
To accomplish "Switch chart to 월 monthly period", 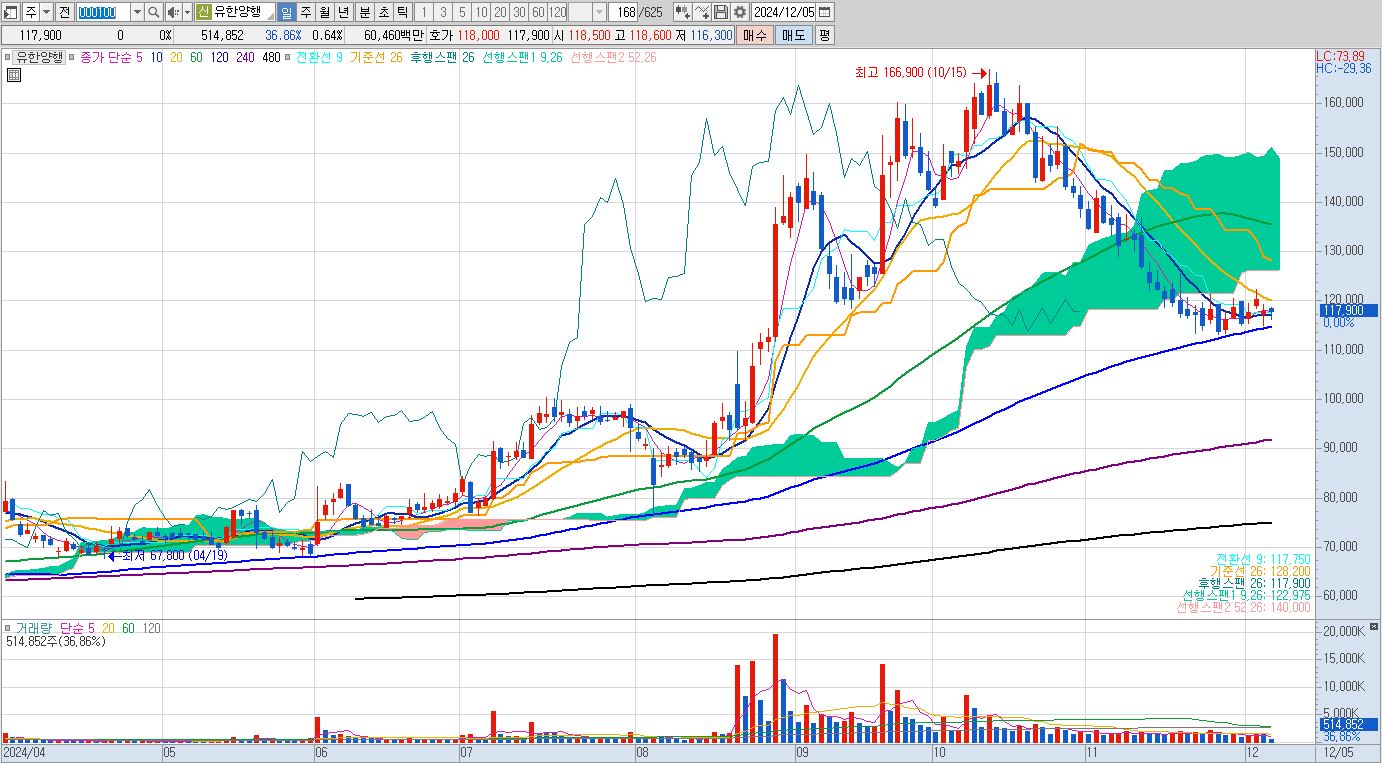I will 324,12.
